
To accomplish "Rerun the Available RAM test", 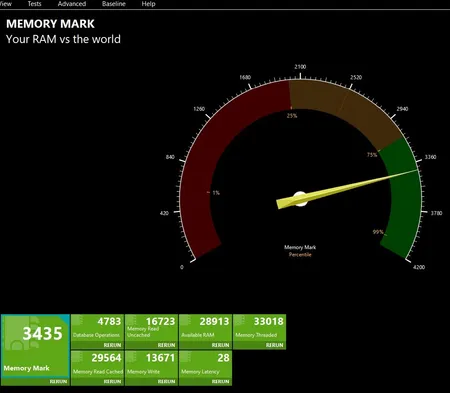I will [x=220, y=345].
